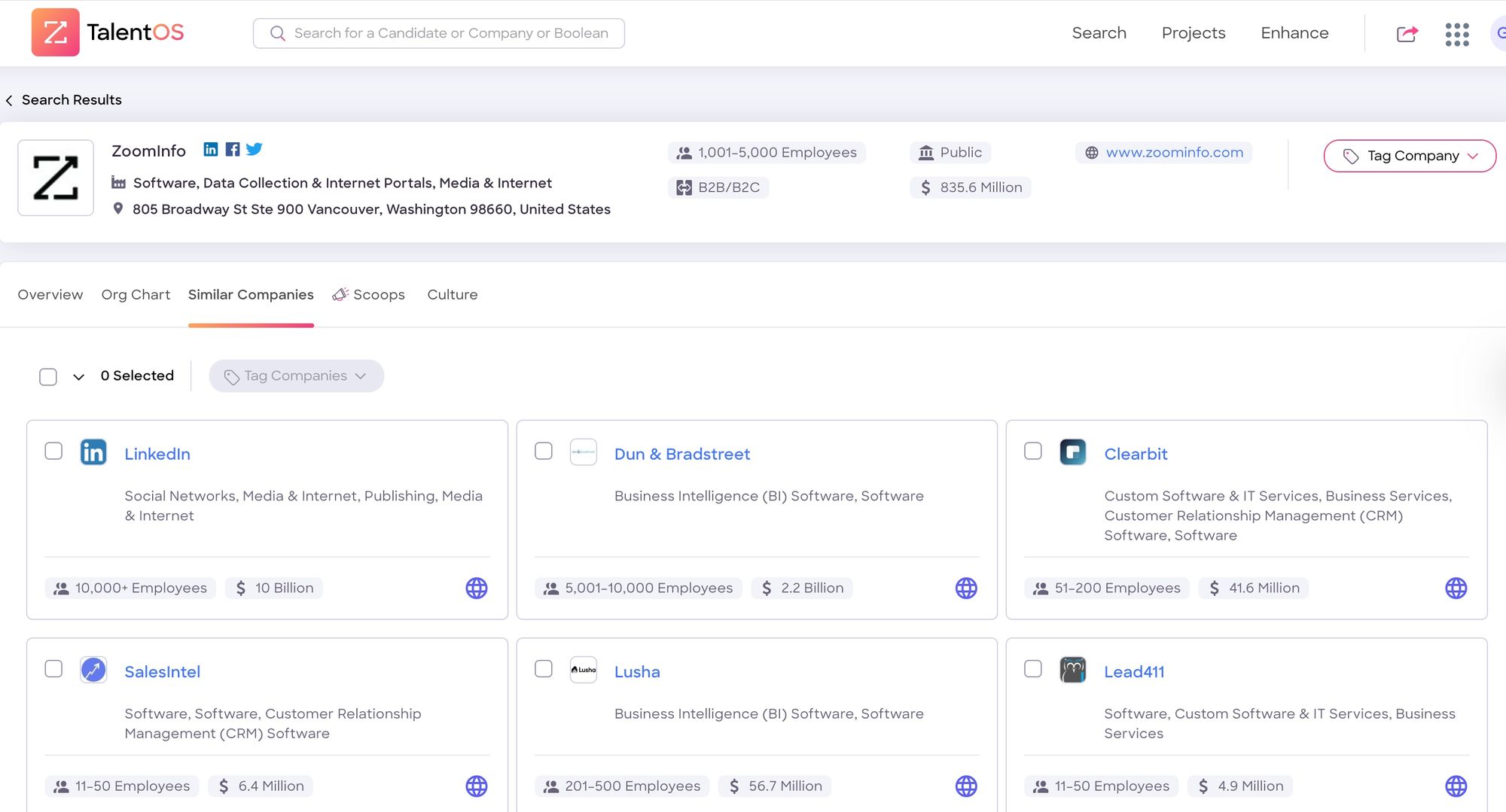Open ZoomInfo's Facebook page icon
This screenshot has height=812, width=1506.
point(233,150)
